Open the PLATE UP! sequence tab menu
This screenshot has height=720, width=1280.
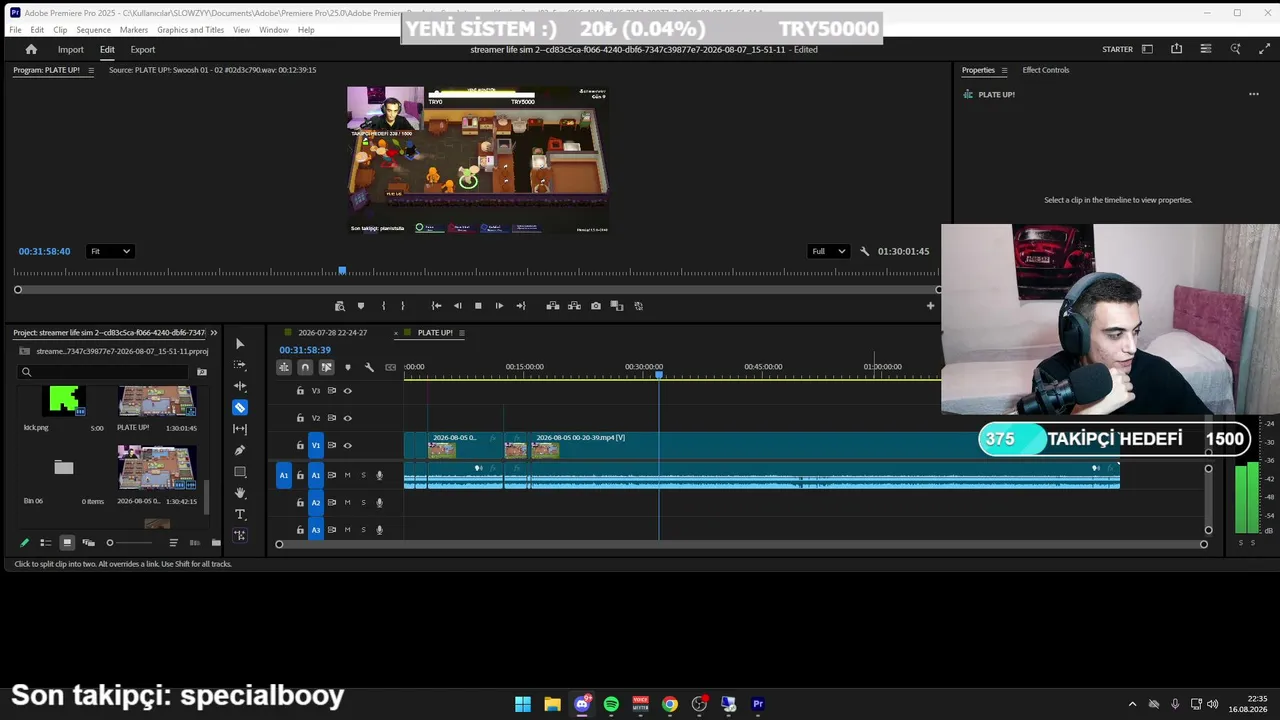[461, 333]
